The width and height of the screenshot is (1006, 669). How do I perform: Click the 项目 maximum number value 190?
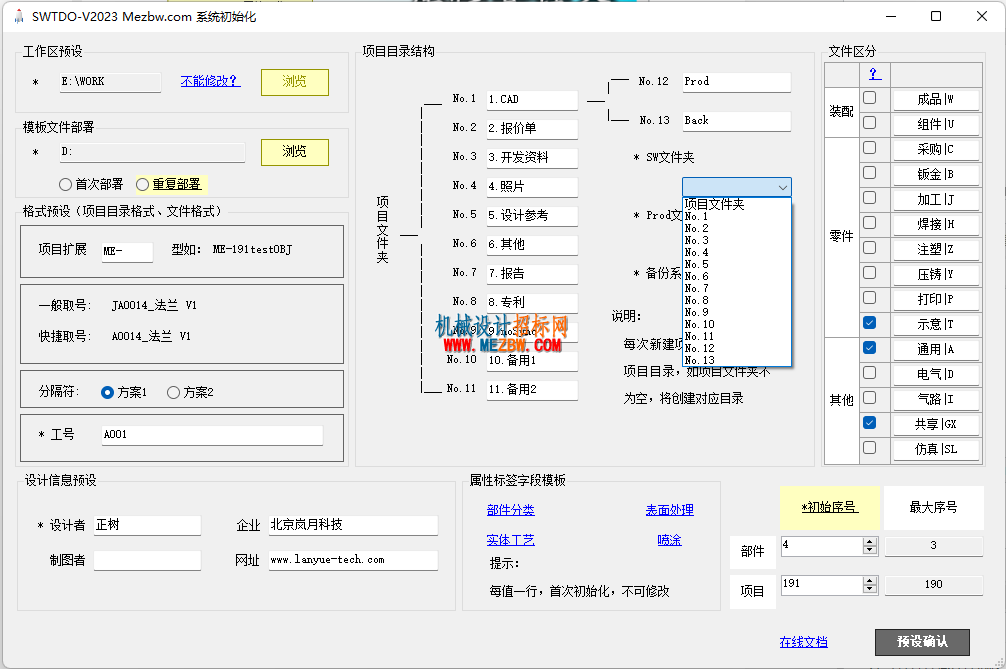pyautogui.click(x=934, y=584)
